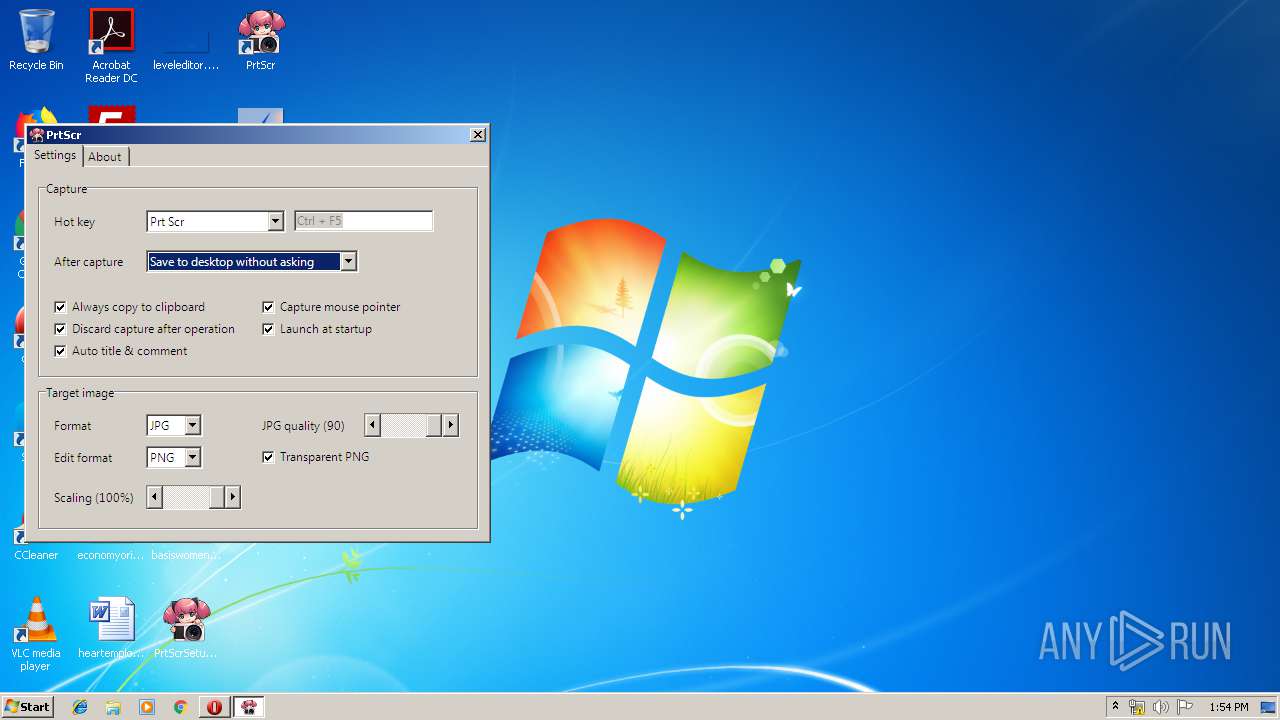This screenshot has width=1280, height=720.
Task: Click JPG quality slider left arrow
Action: coord(372,425)
